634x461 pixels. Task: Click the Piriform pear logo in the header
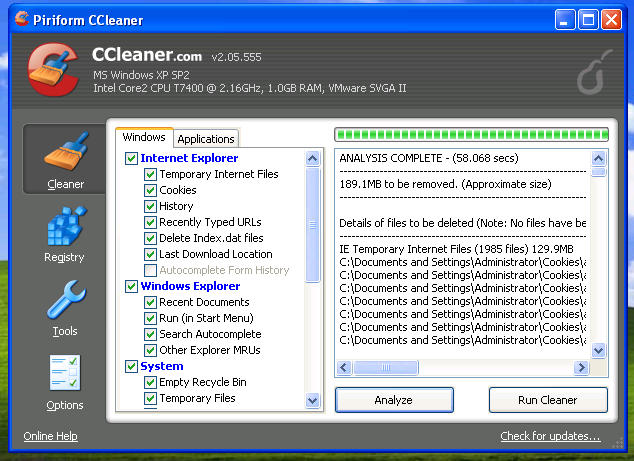[x=594, y=72]
